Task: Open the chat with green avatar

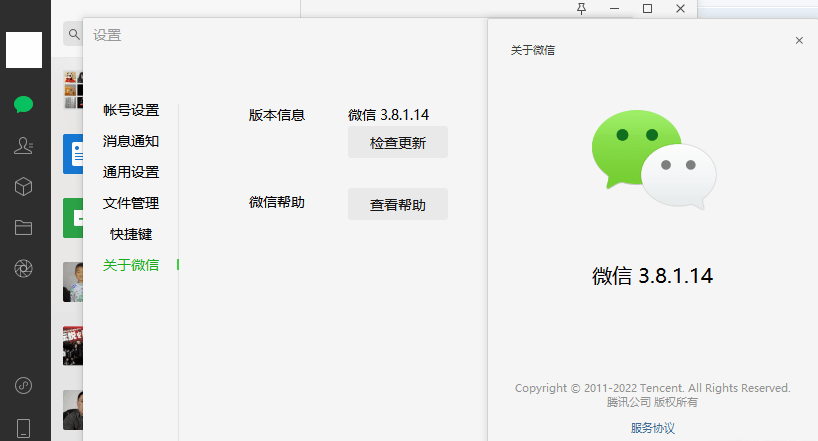Action: pyautogui.click(x=73, y=218)
